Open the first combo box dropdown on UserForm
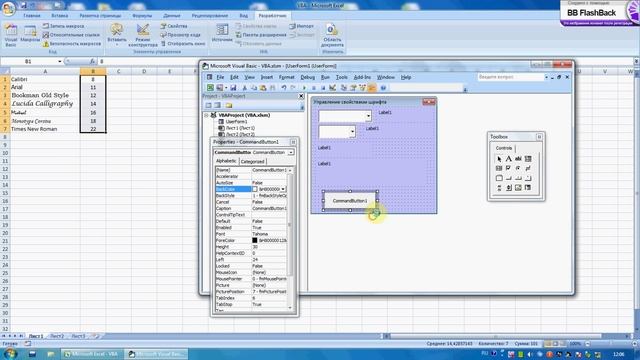This screenshot has width=640, height=360. pos(368,116)
